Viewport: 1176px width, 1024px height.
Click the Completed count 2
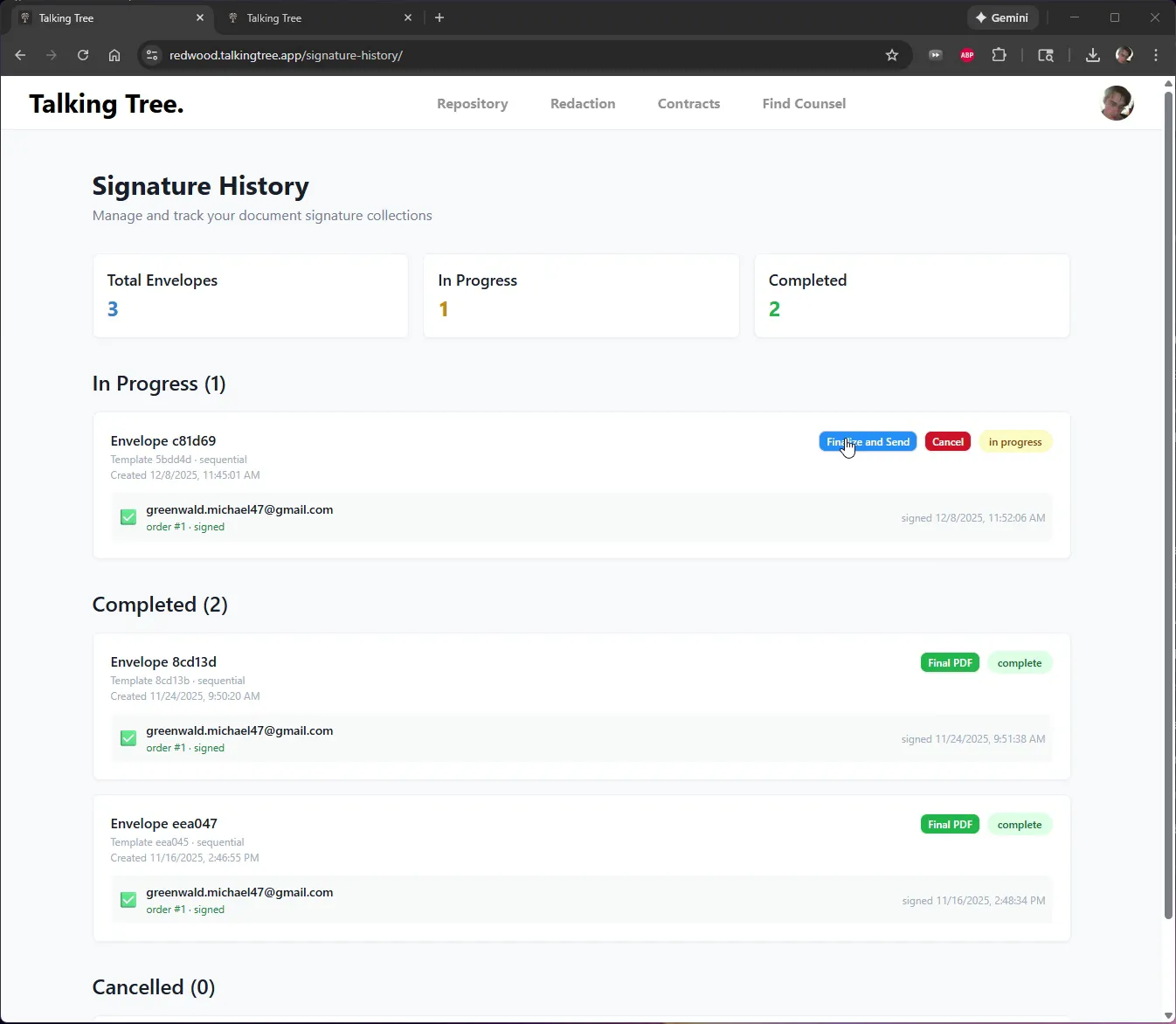point(774,309)
